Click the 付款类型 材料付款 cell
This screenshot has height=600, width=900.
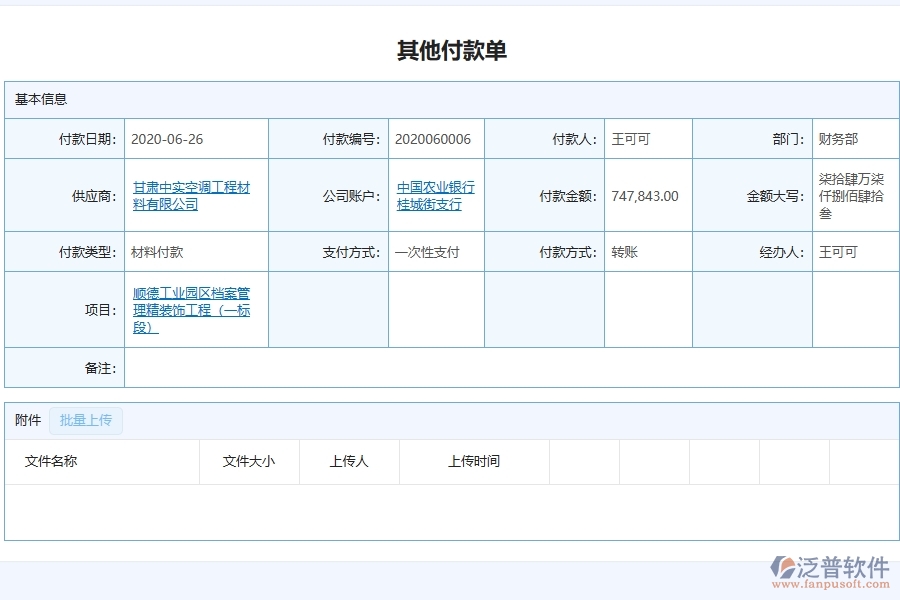point(160,251)
